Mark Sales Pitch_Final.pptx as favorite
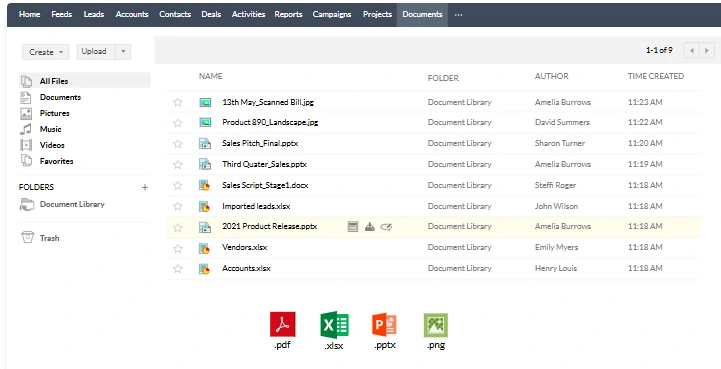Screen dimensions: 721x369 click(178, 144)
